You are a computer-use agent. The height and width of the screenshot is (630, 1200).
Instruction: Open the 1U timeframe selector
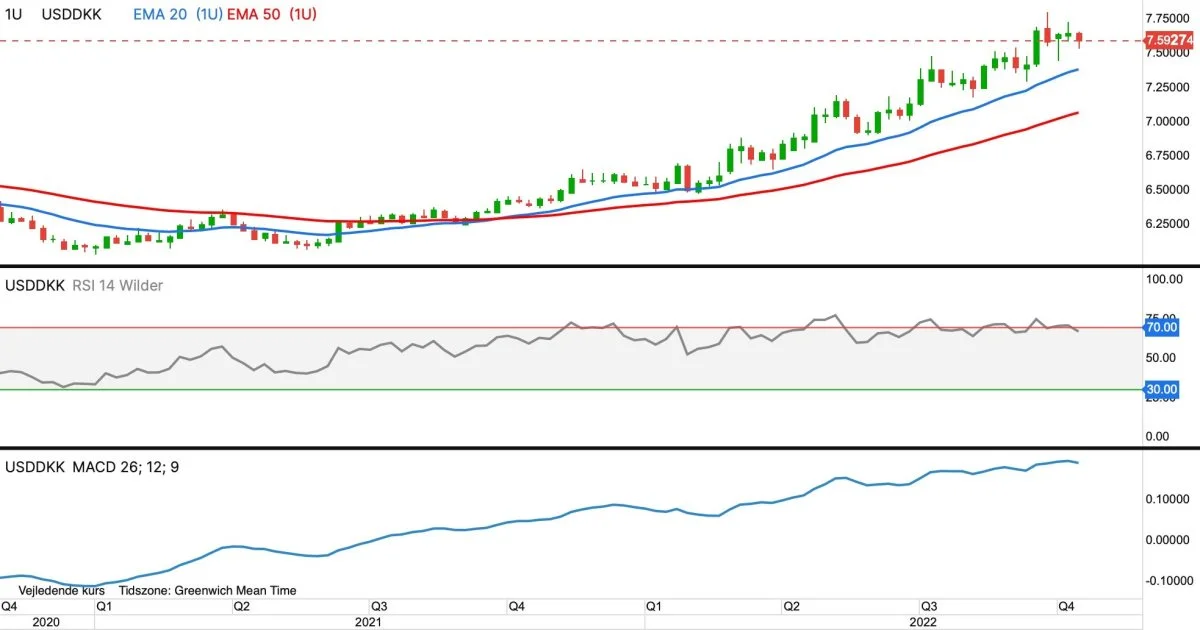14,16
